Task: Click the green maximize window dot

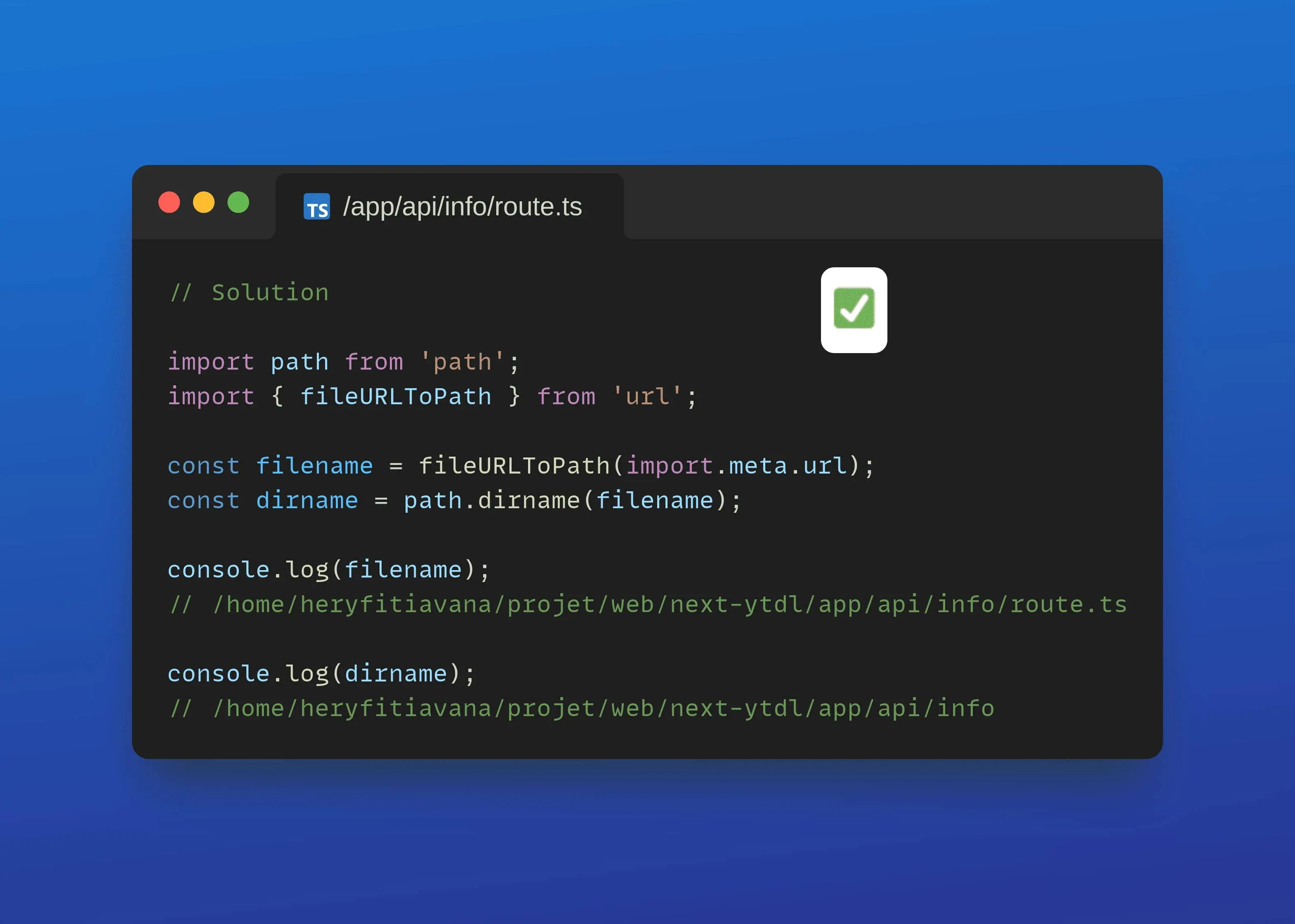Action: pos(238,203)
